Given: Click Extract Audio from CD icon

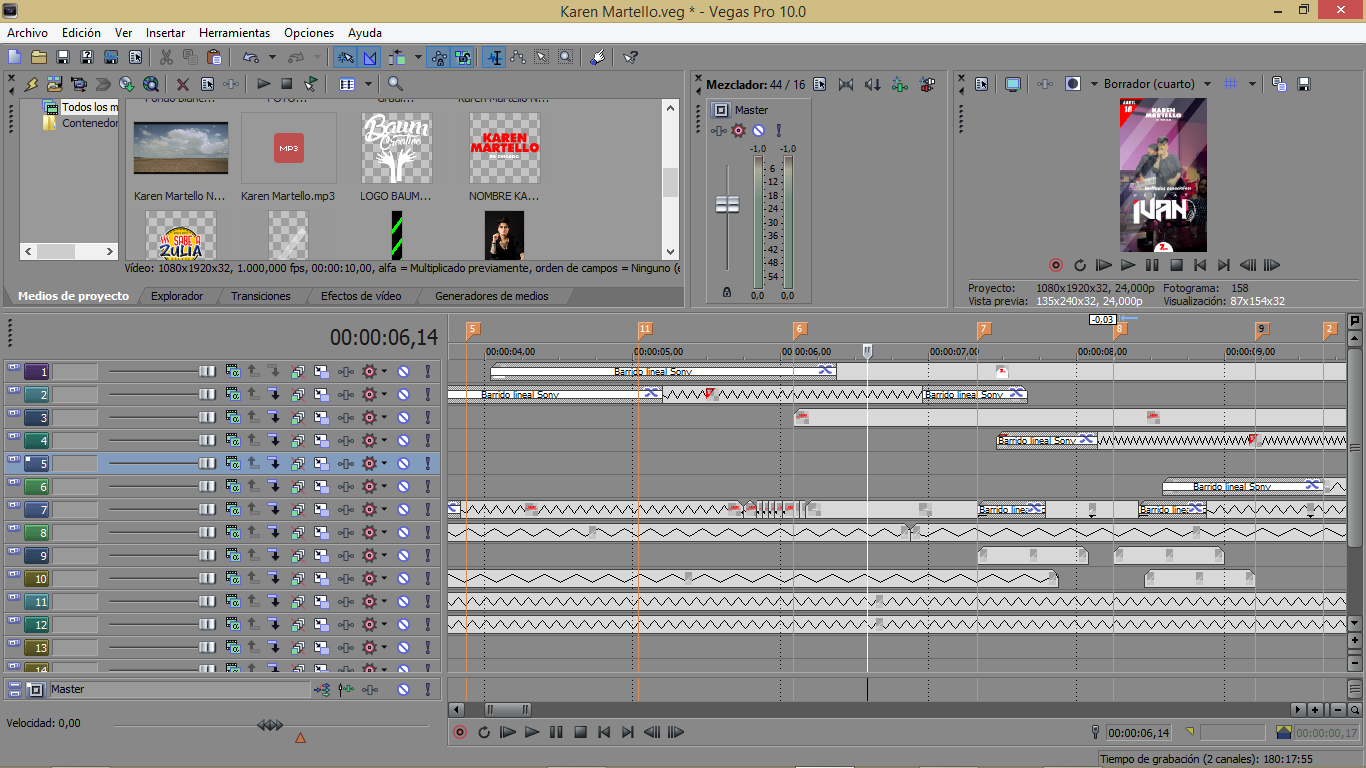Looking at the screenshot, I should [x=127, y=84].
